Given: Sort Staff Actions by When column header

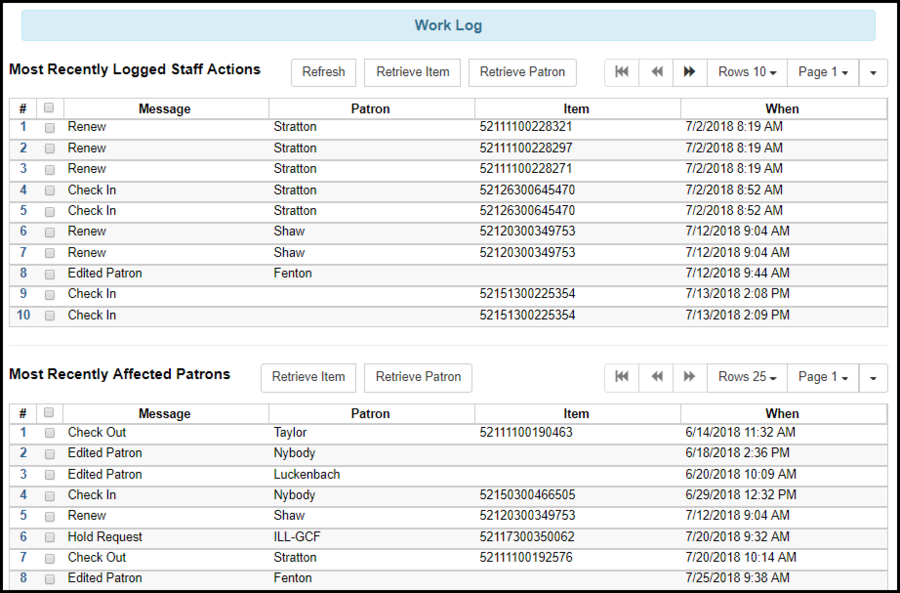Looking at the screenshot, I should (782, 108).
